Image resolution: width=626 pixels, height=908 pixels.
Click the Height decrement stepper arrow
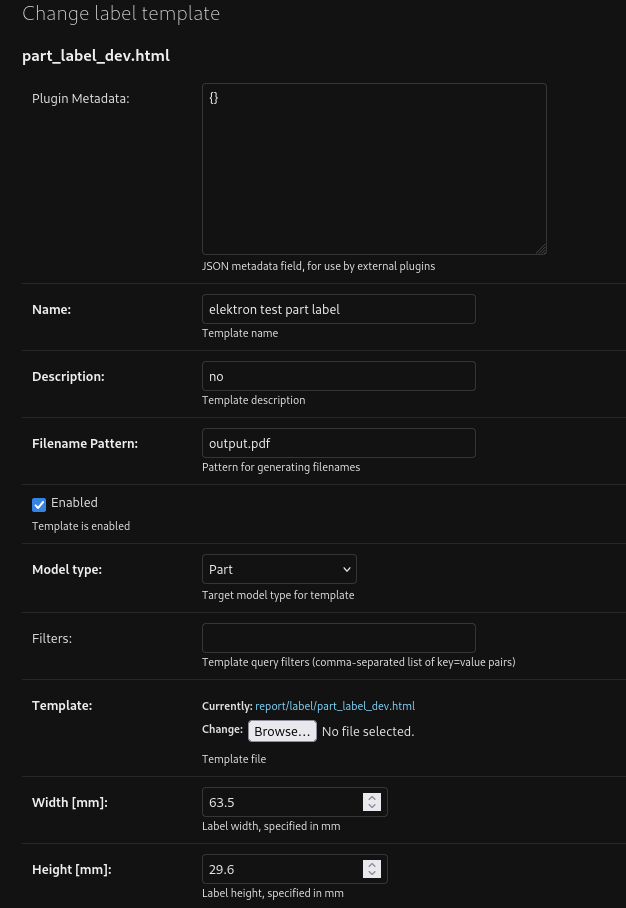click(x=371, y=873)
